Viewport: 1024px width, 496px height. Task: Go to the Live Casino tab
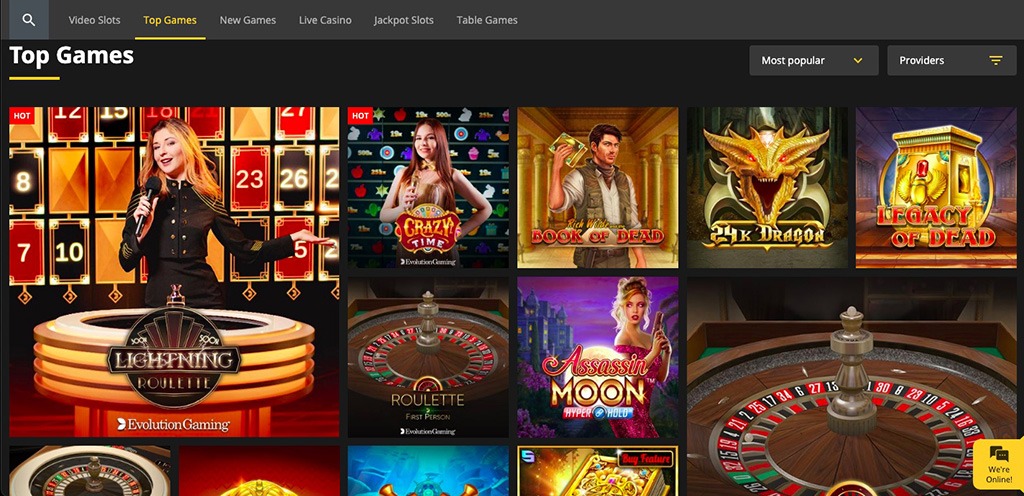pos(325,20)
